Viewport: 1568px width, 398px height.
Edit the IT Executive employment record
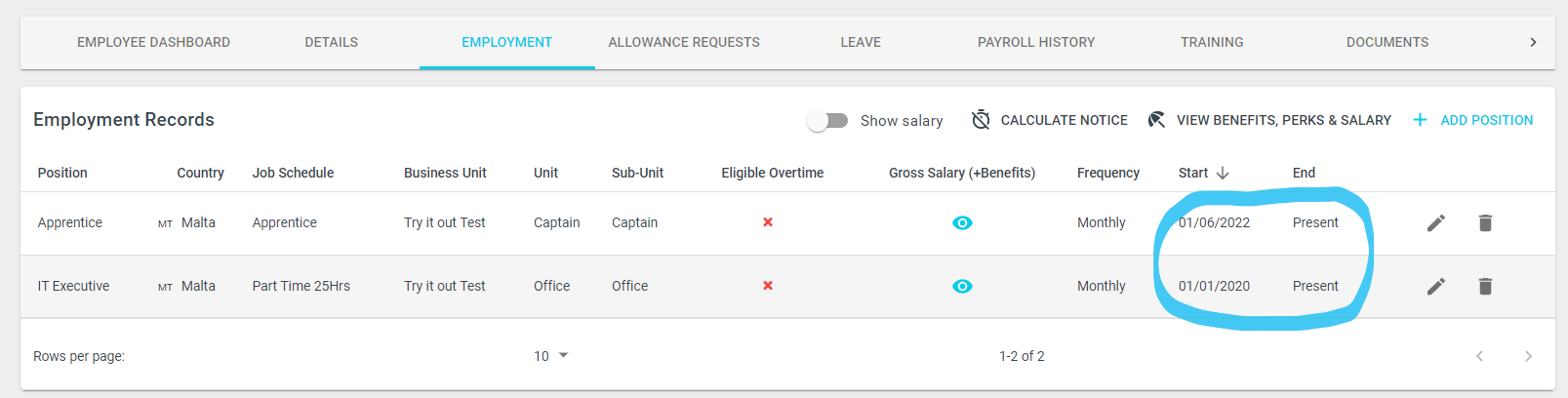(1435, 287)
